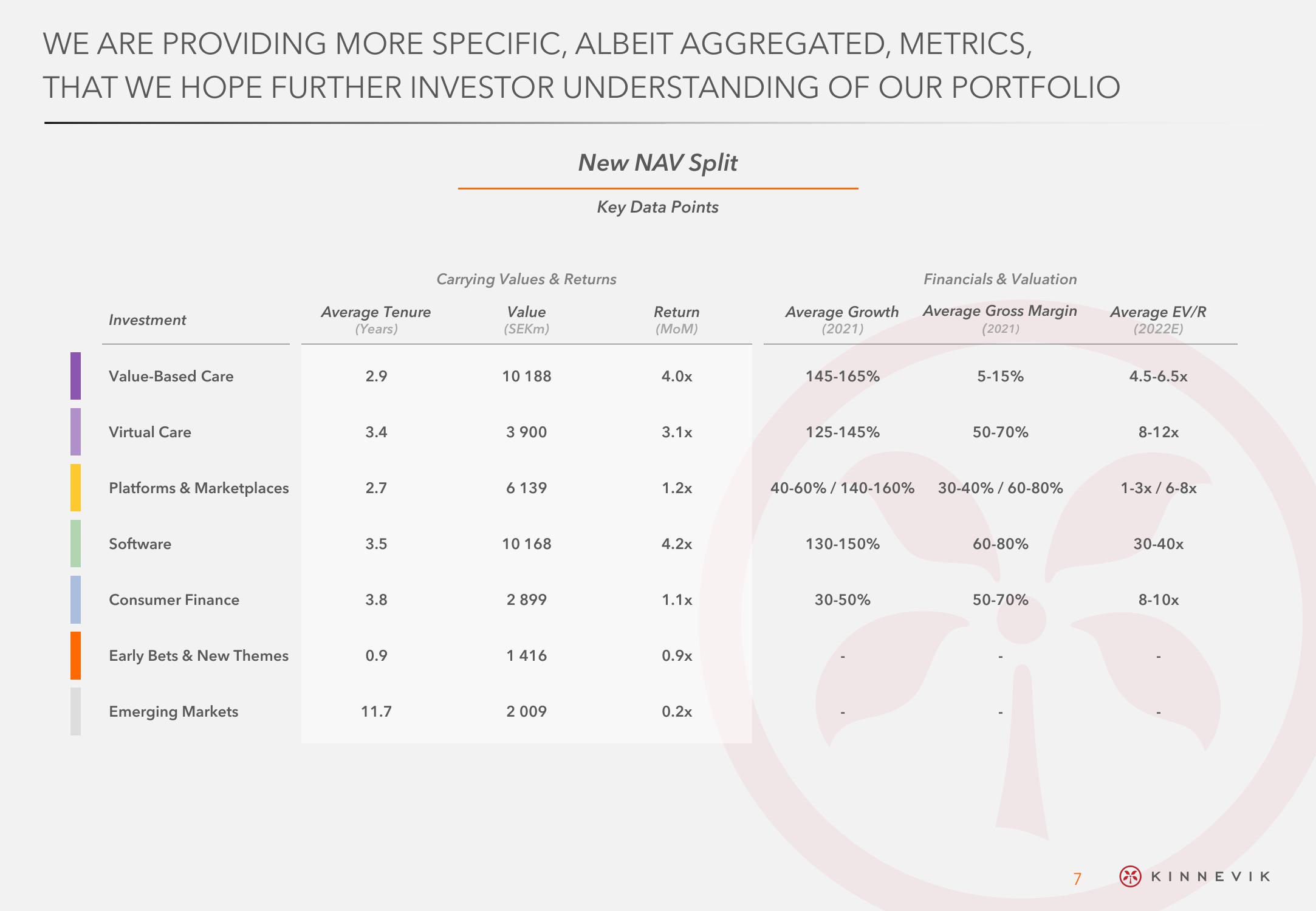
Task: Select page 7 navigation indicator
Action: (1080, 876)
